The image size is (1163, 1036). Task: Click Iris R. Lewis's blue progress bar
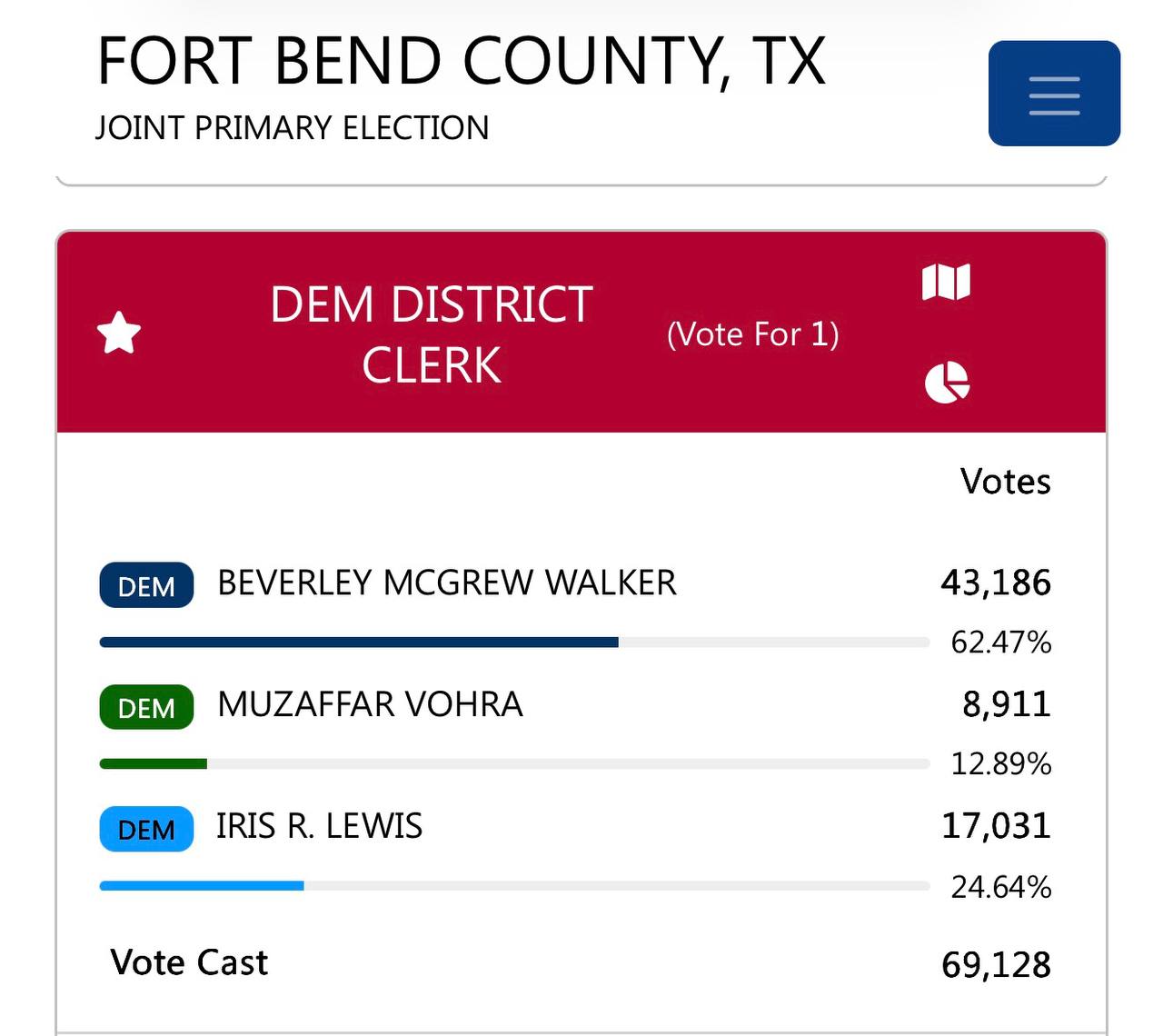(202, 884)
